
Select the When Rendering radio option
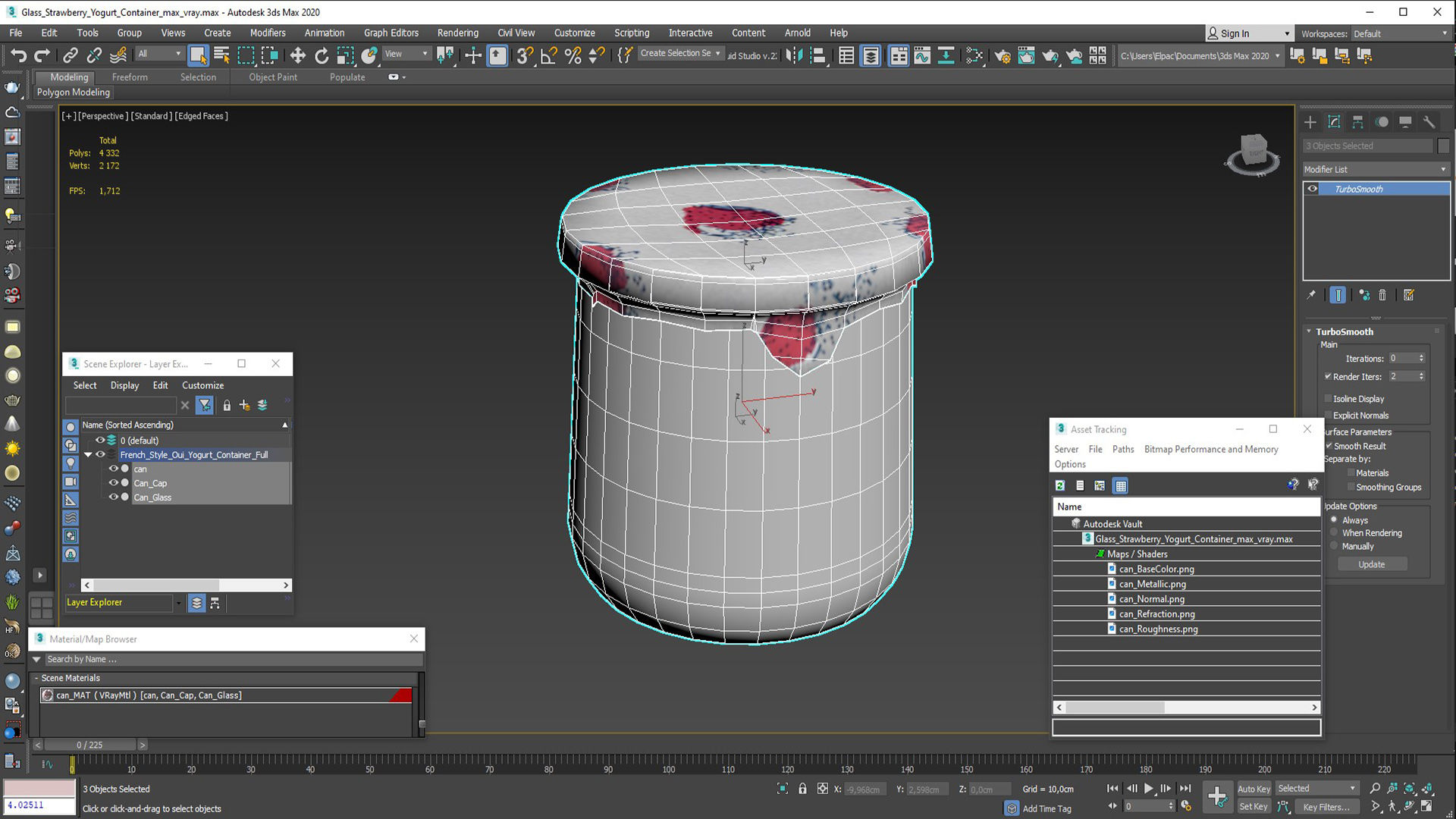coord(1334,533)
